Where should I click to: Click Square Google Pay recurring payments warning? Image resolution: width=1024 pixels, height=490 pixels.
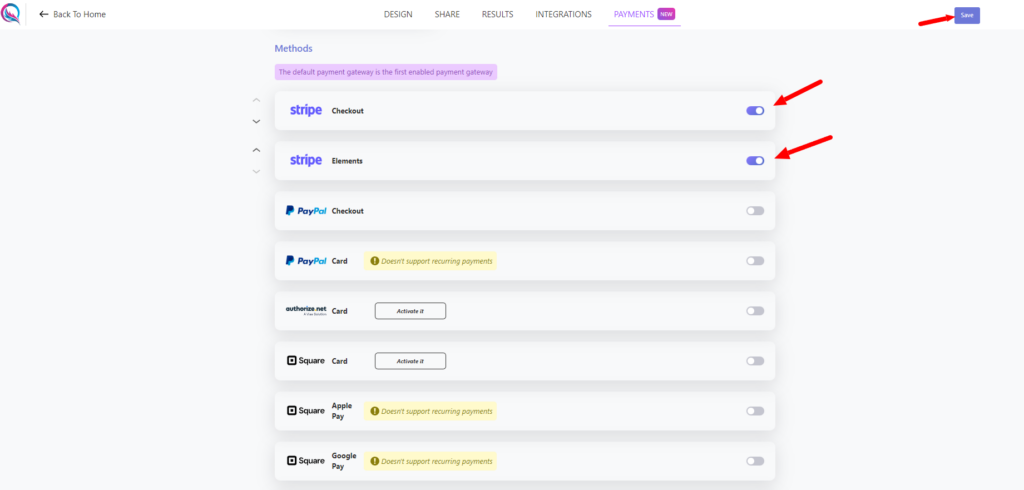point(430,461)
